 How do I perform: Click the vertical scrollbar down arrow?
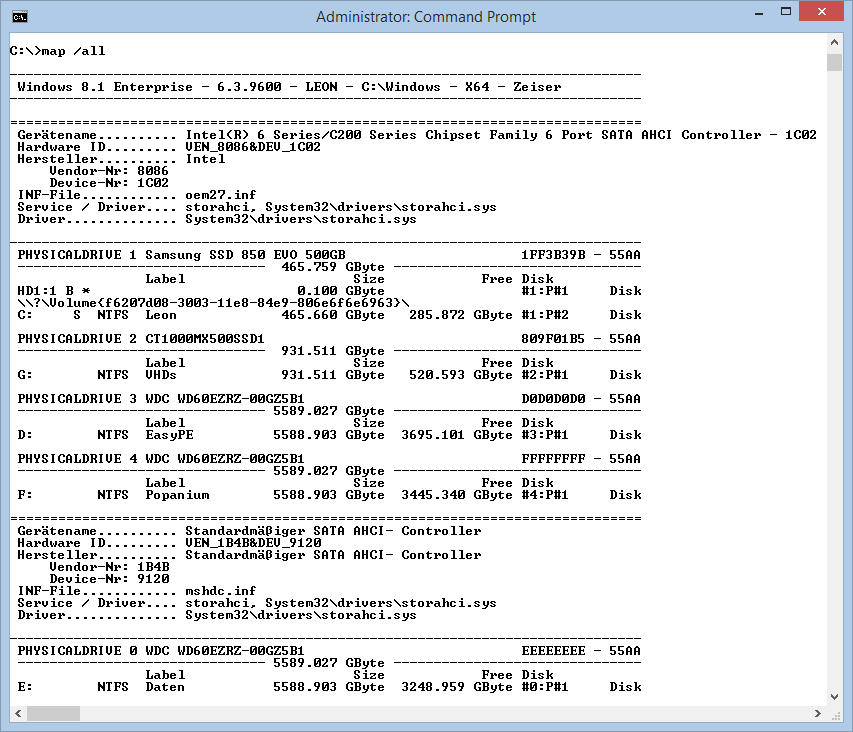tap(835, 695)
